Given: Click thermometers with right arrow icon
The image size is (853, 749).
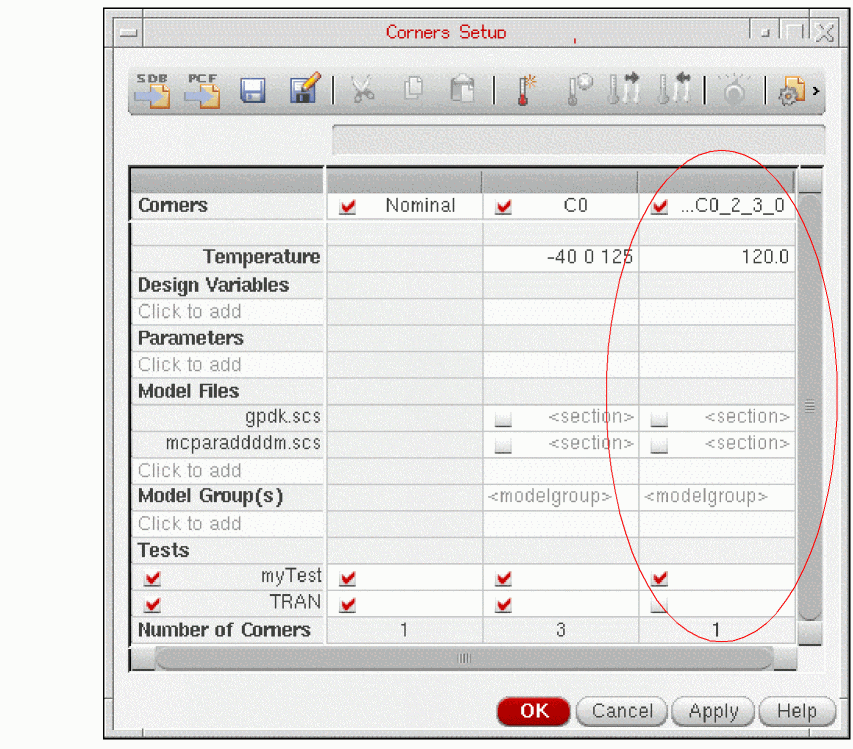Looking at the screenshot, I should point(623,89).
